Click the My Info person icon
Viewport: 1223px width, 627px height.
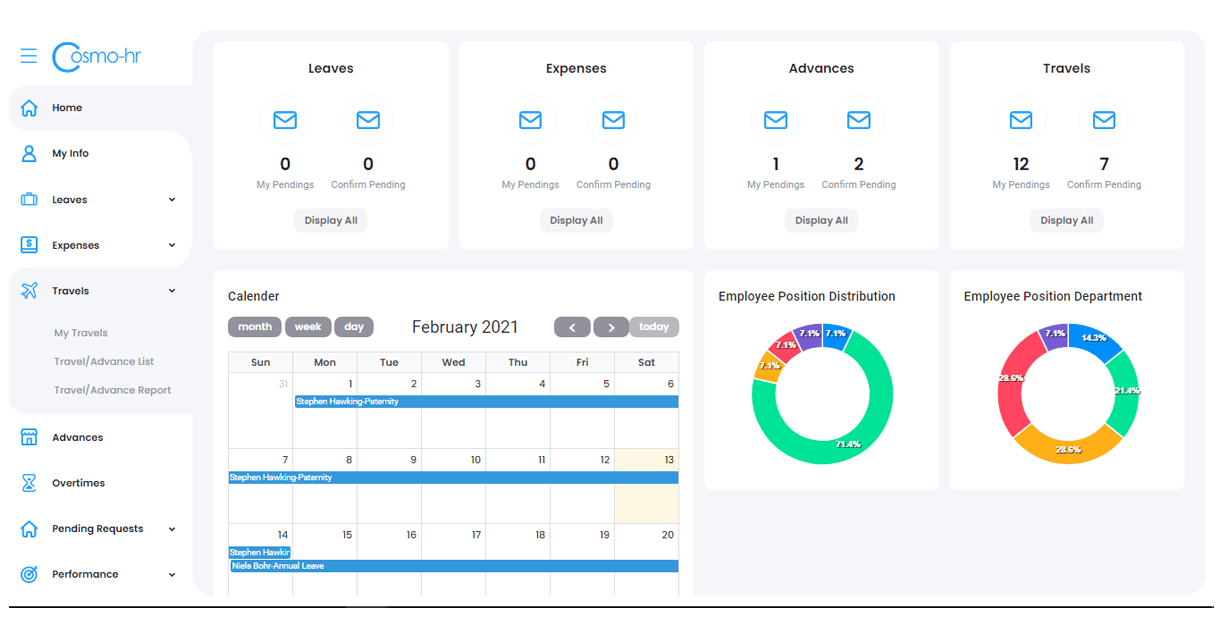tap(29, 154)
